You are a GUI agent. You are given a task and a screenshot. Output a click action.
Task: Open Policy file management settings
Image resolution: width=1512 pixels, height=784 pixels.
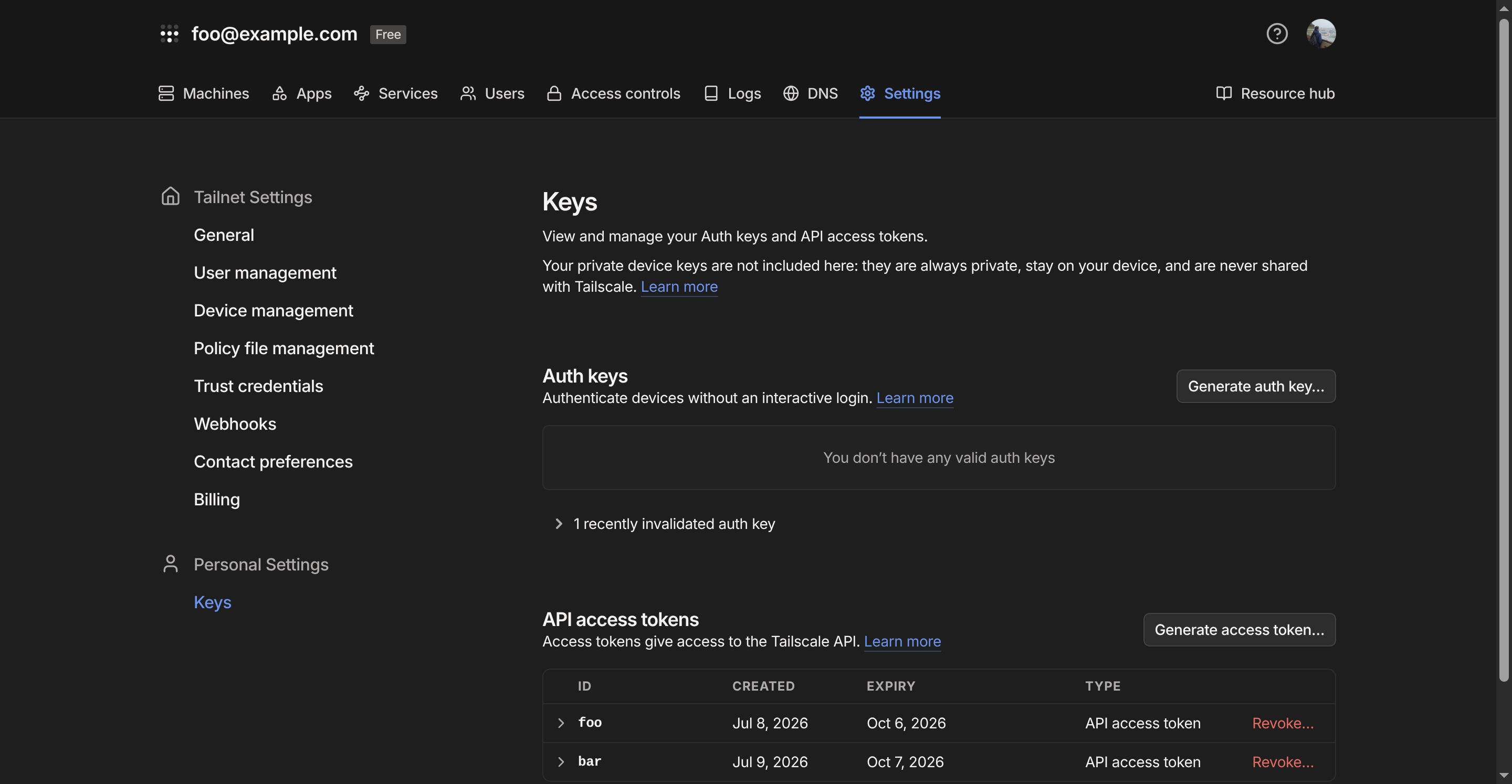coord(283,348)
